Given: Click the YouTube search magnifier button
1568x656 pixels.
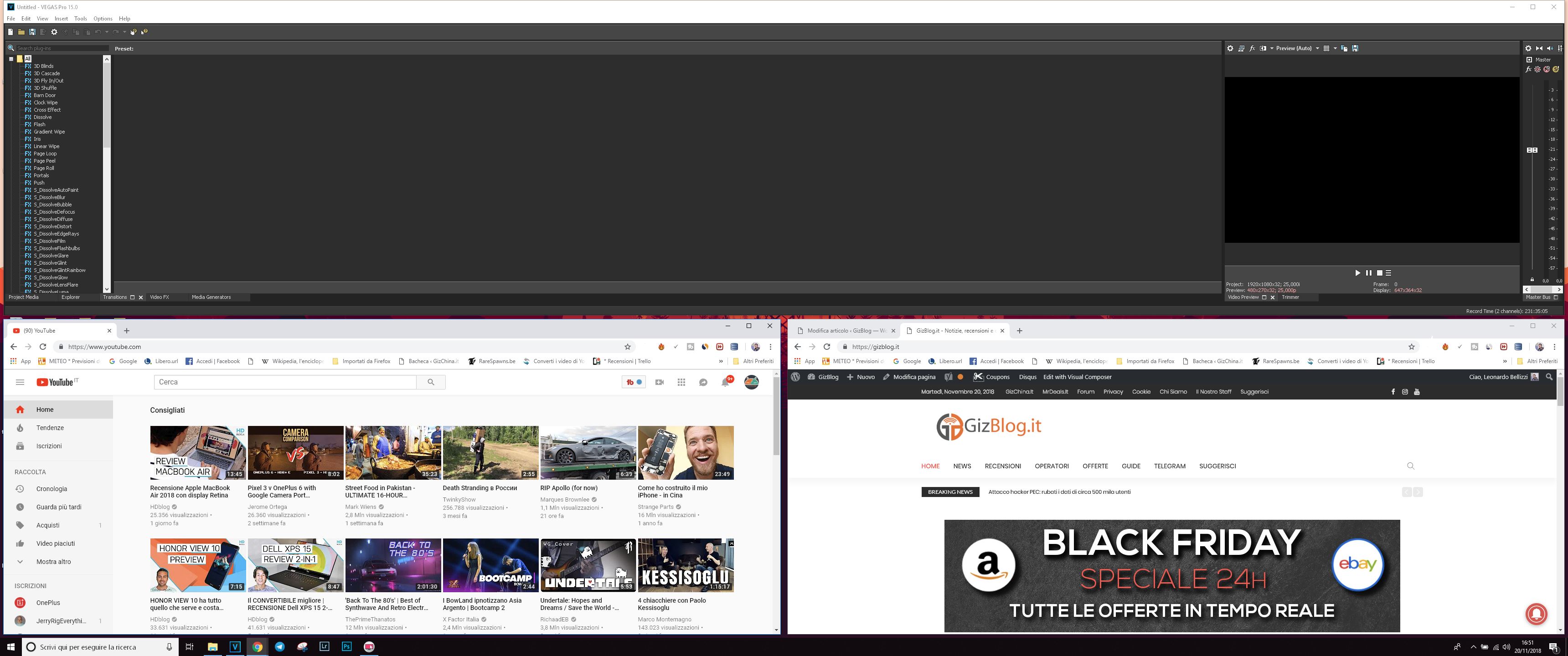Looking at the screenshot, I should tap(431, 382).
